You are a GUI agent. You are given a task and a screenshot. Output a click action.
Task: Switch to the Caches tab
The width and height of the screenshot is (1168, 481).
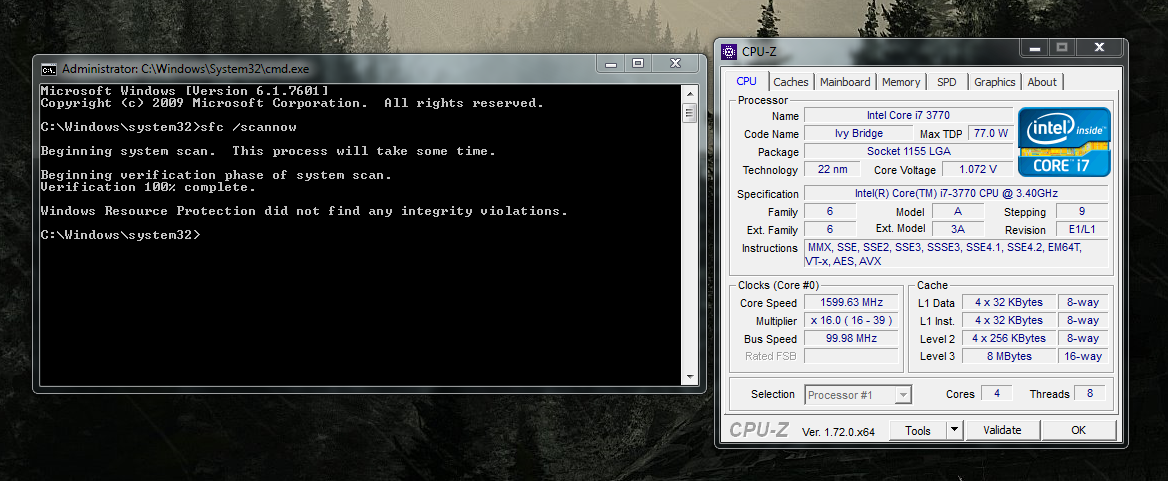click(790, 82)
